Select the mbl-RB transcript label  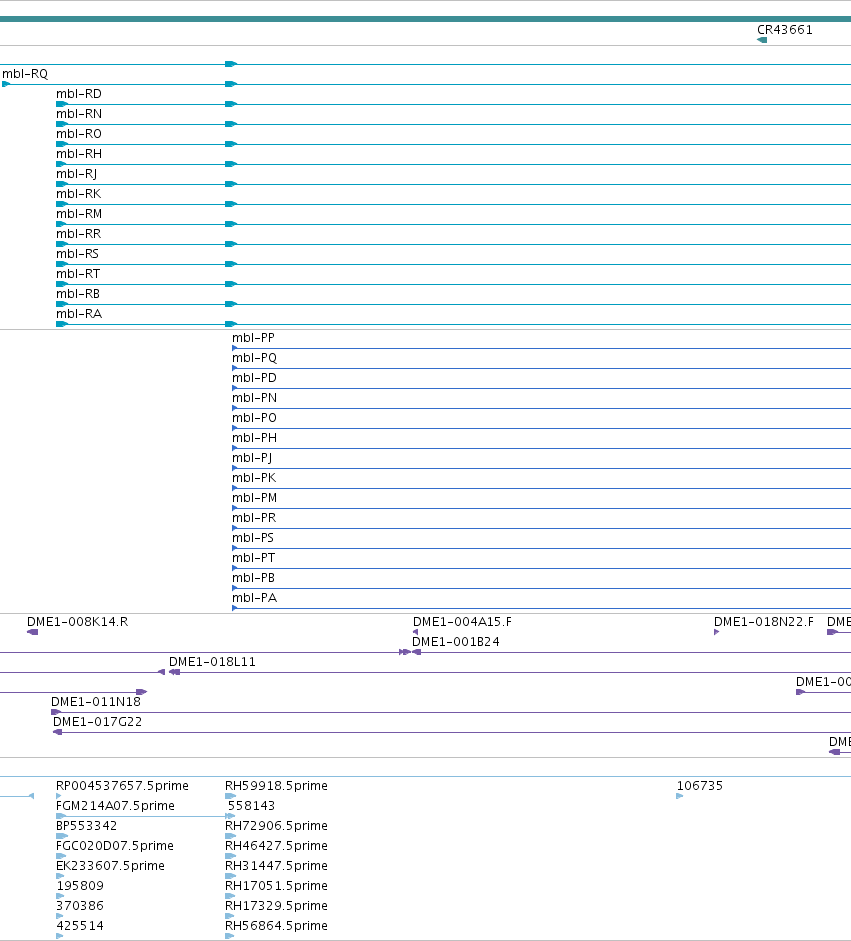pos(78,294)
